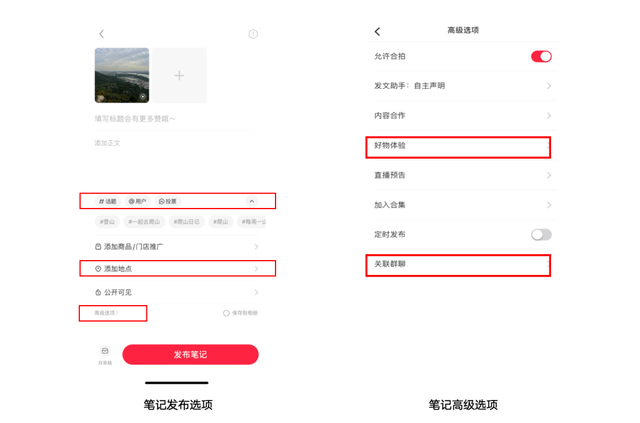Open the 高级选项 link
This screenshot has height=423, width=640.
(x=107, y=313)
